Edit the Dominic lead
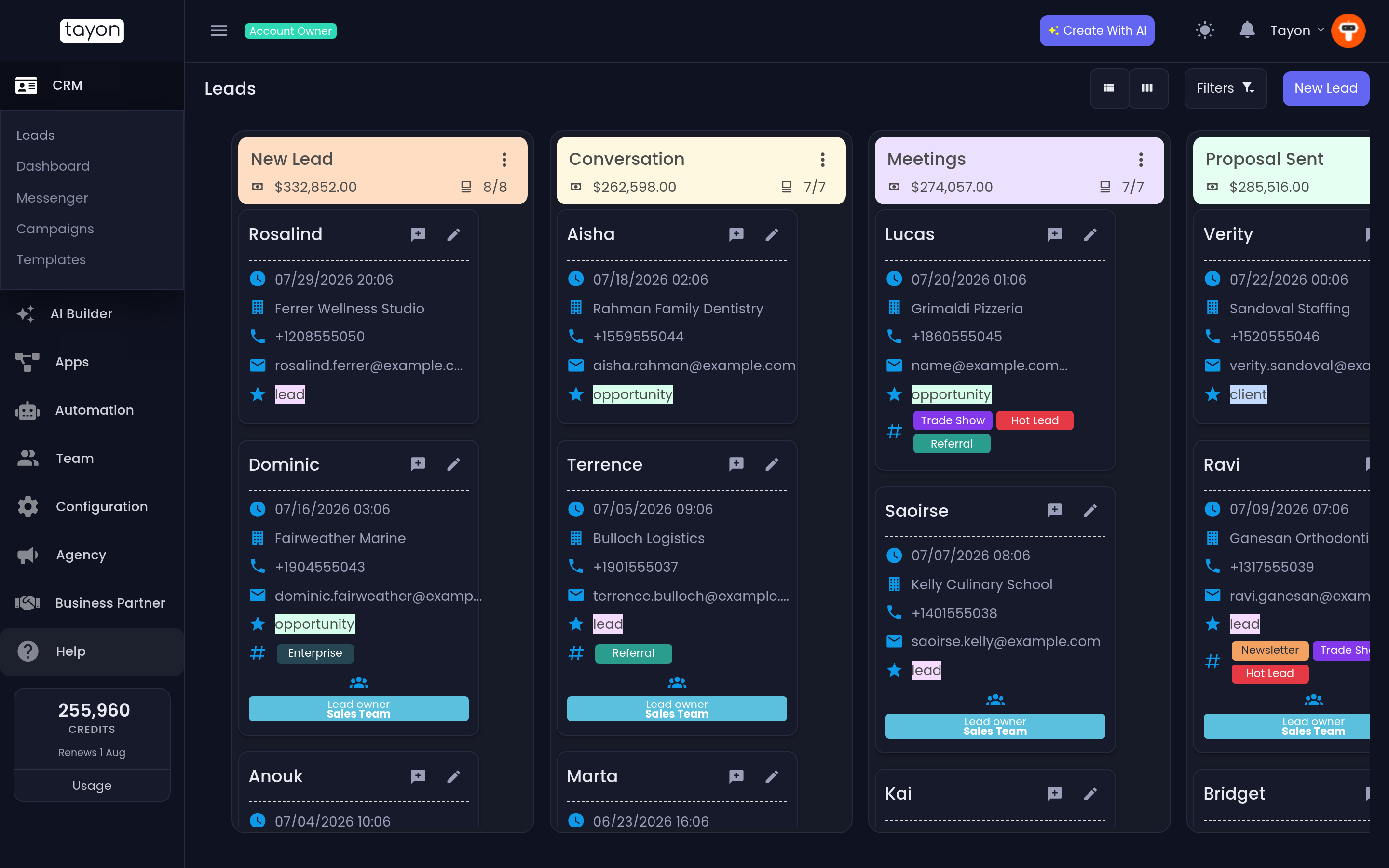This screenshot has width=1389, height=868. [x=453, y=464]
